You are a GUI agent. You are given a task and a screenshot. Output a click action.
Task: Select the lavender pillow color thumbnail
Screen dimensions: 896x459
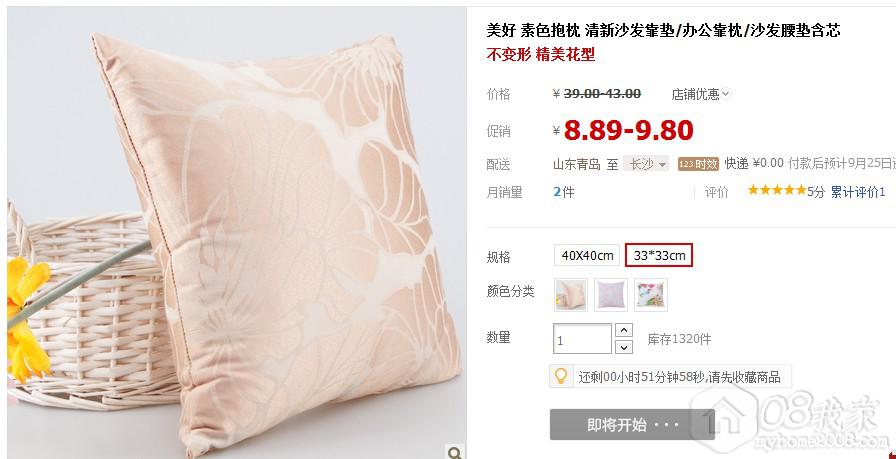click(611, 295)
